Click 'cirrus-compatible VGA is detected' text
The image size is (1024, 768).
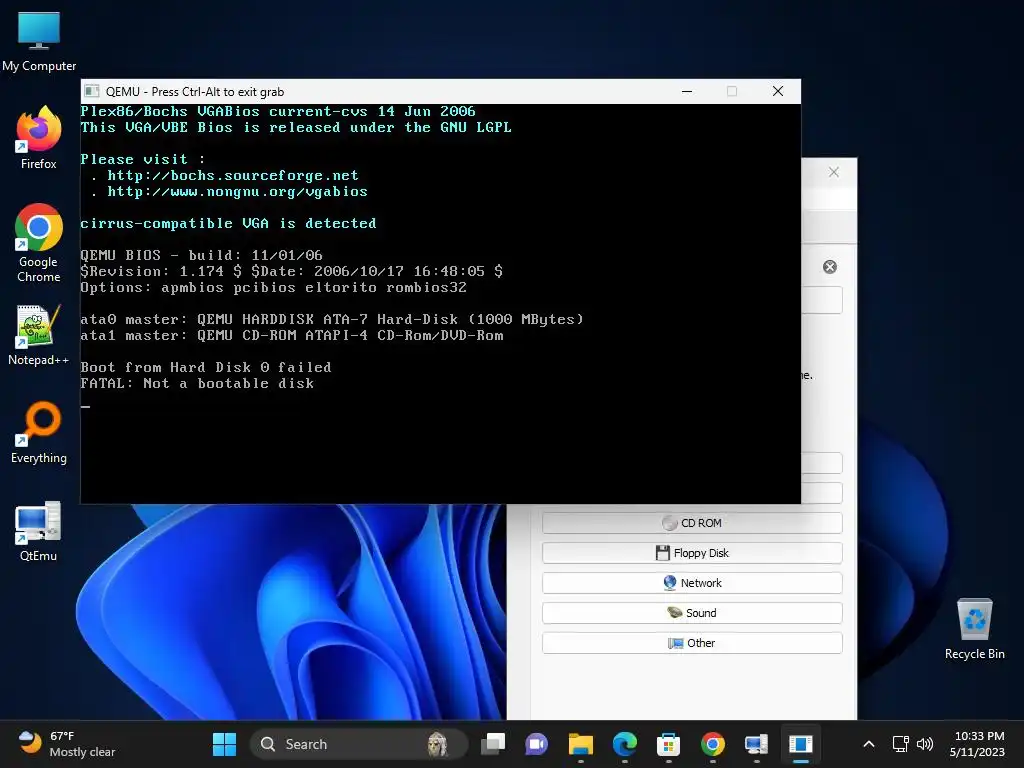229,223
